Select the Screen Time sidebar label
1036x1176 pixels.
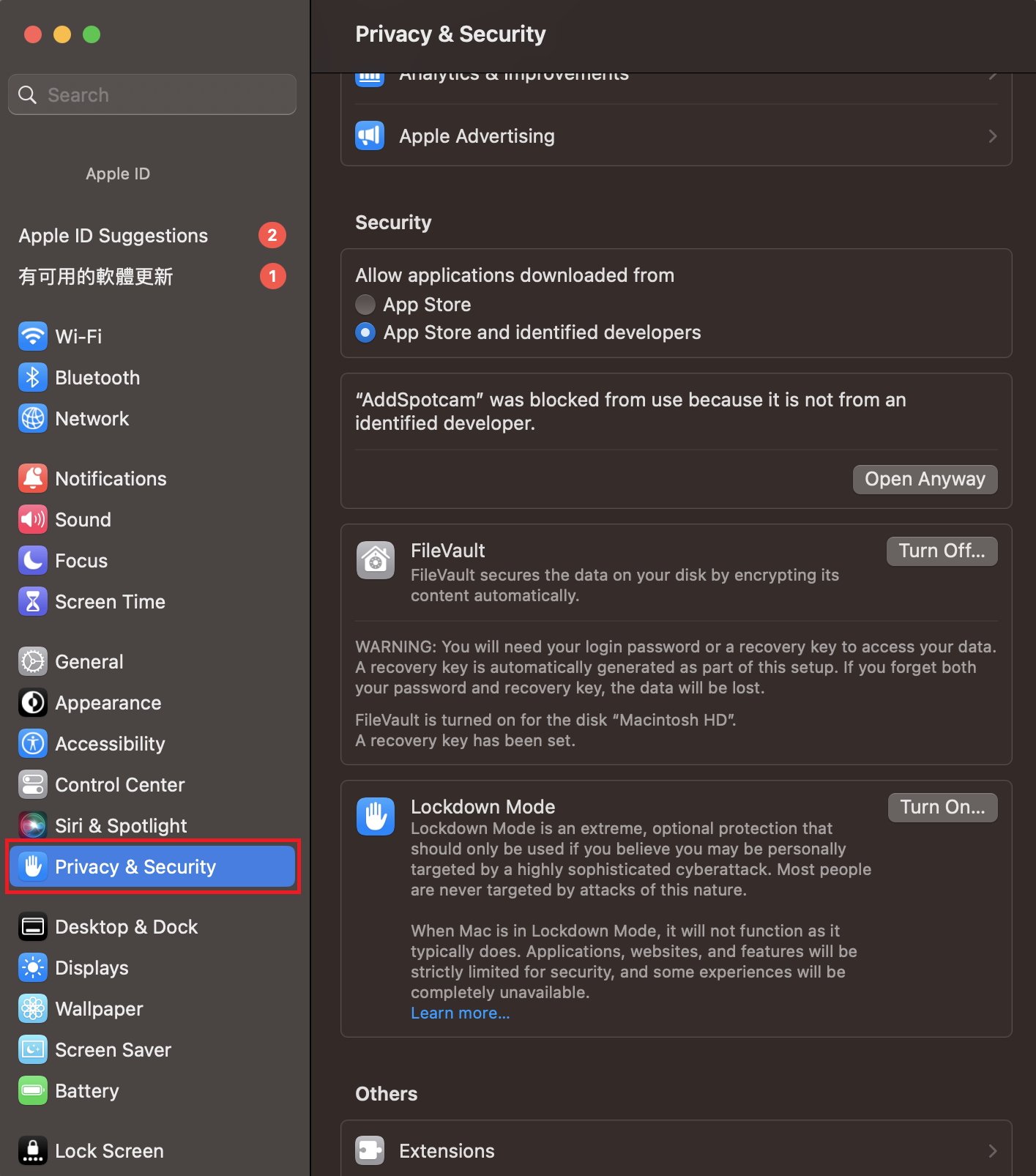pos(111,602)
